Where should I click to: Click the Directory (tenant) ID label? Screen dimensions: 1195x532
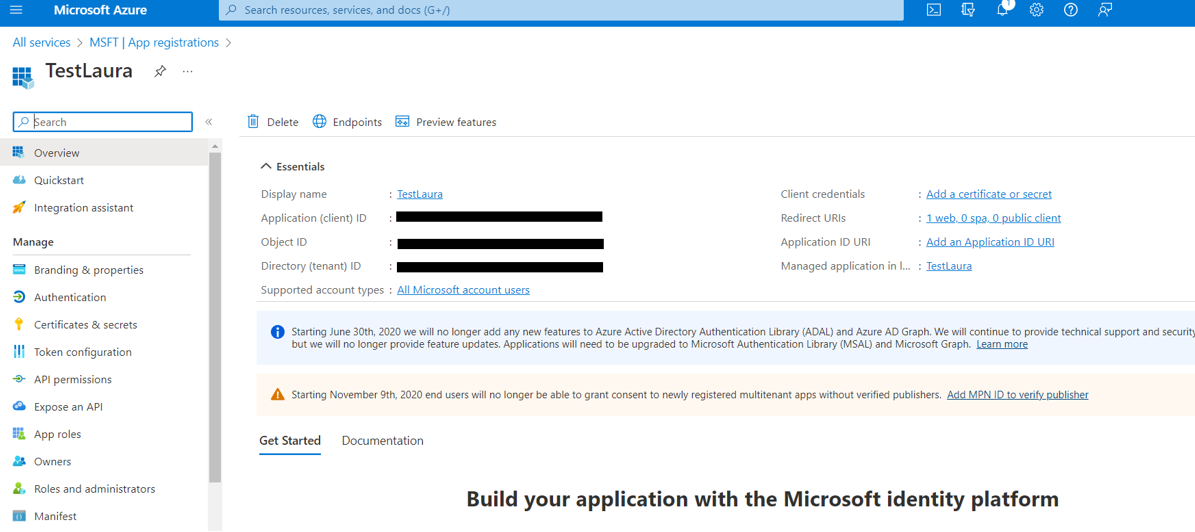point(311,266)
